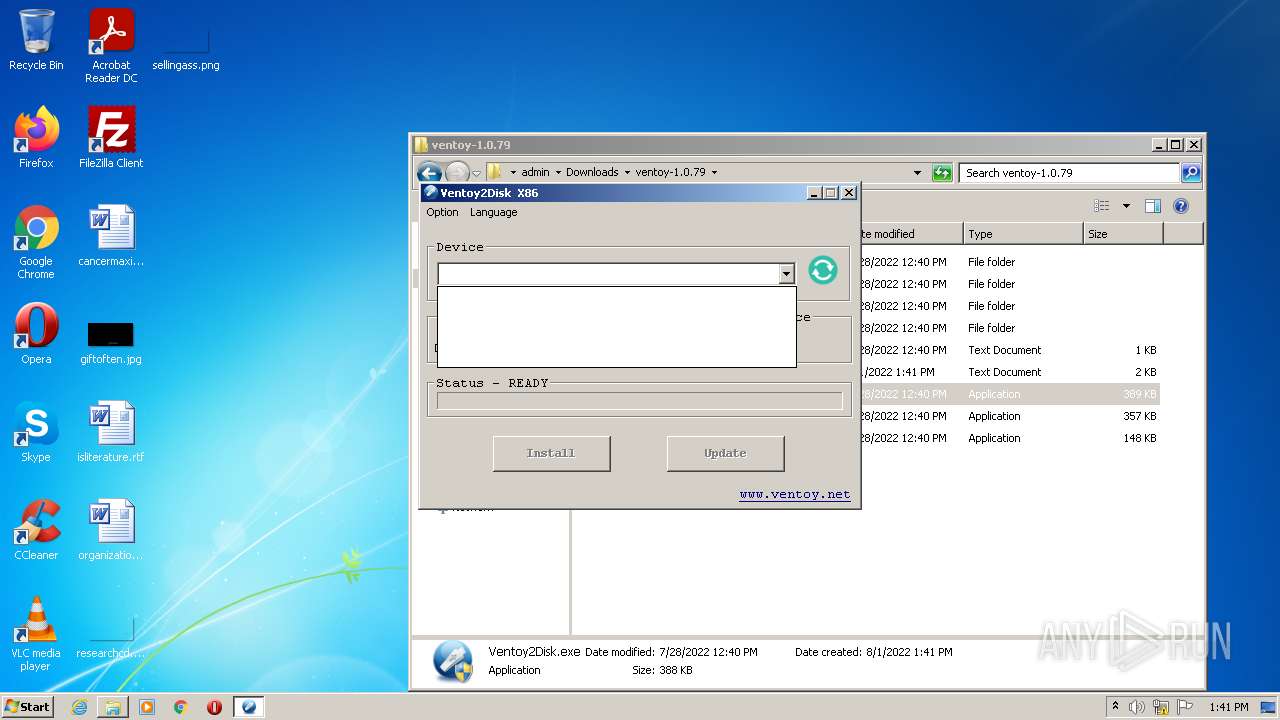The image size is (1280, 720).
Task: Click the Ventoy2Disk taskbar button
Action: pyautogui.click(x=249, y=707)
